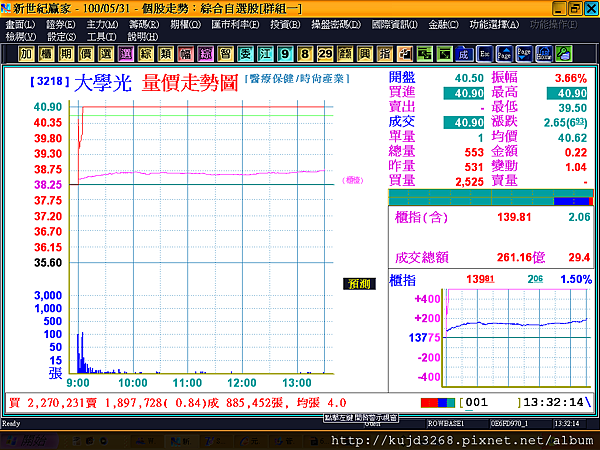Open the 檢視(V) menu
The image size is (600, 450).
pyautogui.click(x=21, y=37)
